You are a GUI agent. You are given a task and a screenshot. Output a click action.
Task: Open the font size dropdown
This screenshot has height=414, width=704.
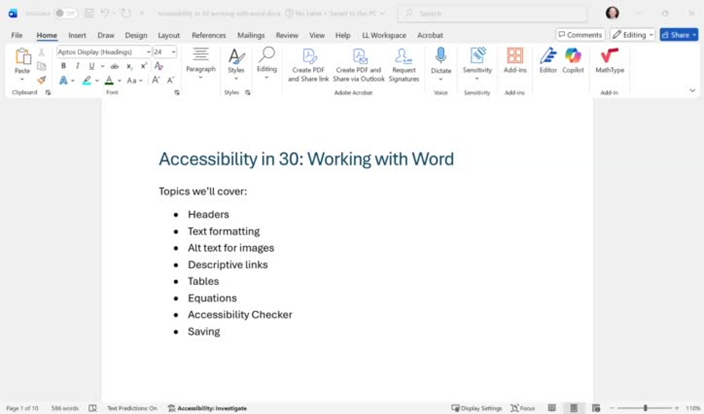click(x=173, y=52)
